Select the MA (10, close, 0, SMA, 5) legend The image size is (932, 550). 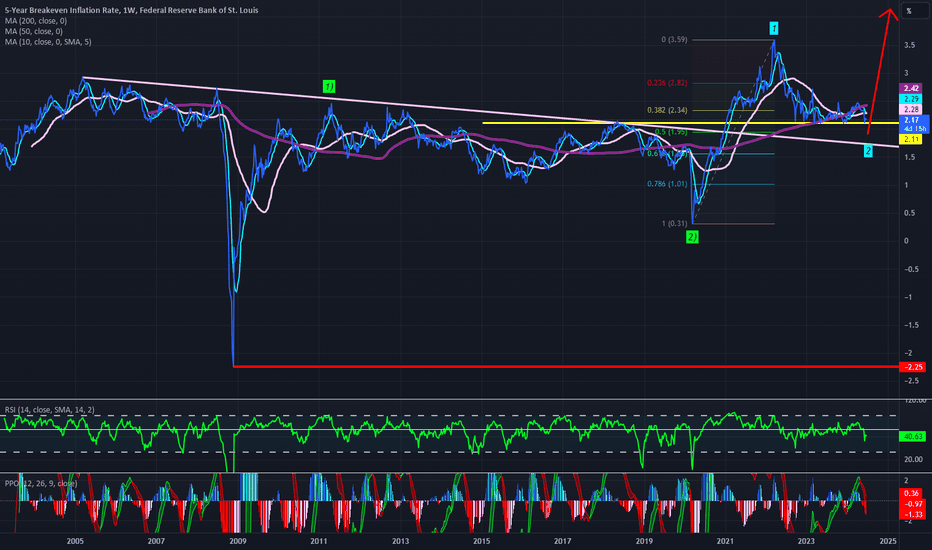(x=48, y=42)
